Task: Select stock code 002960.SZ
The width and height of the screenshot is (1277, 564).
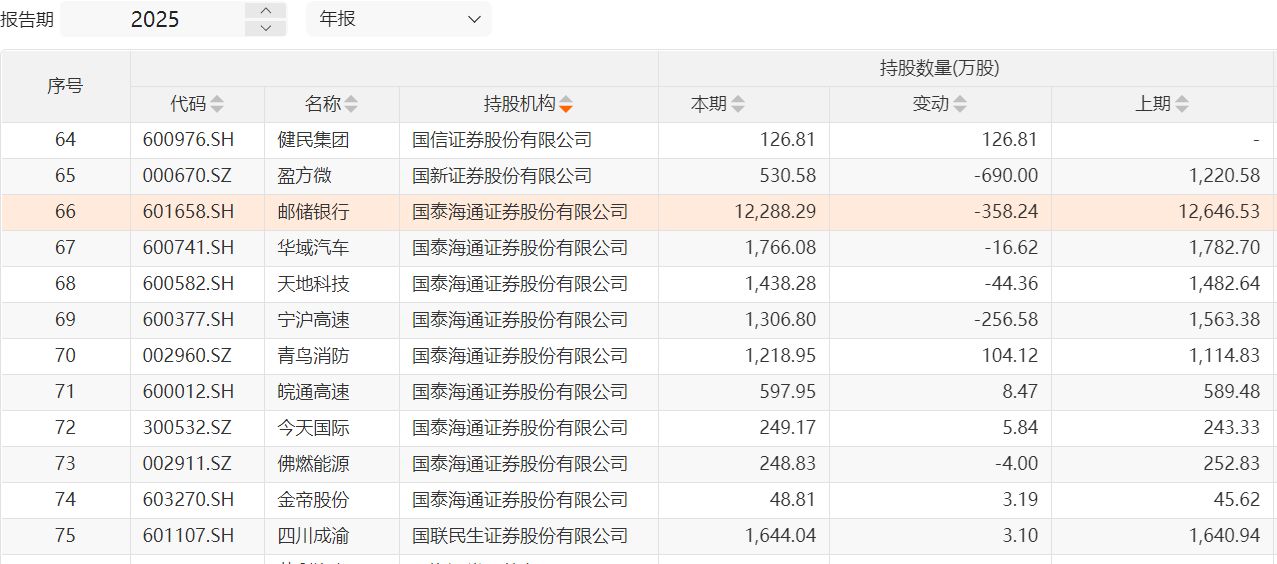Action: pyautogui.click(x=186, y=356)
